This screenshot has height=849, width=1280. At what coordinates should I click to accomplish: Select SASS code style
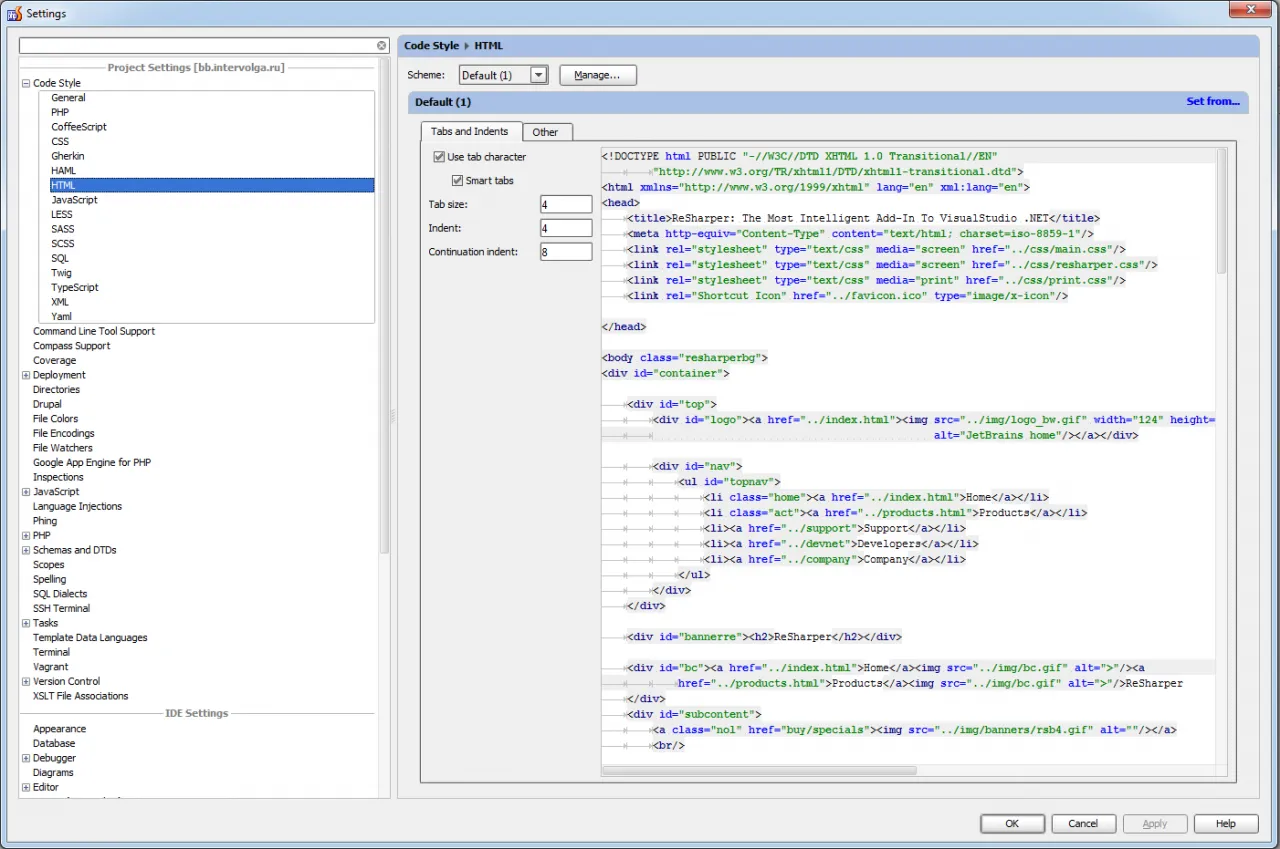coord(63,229)
